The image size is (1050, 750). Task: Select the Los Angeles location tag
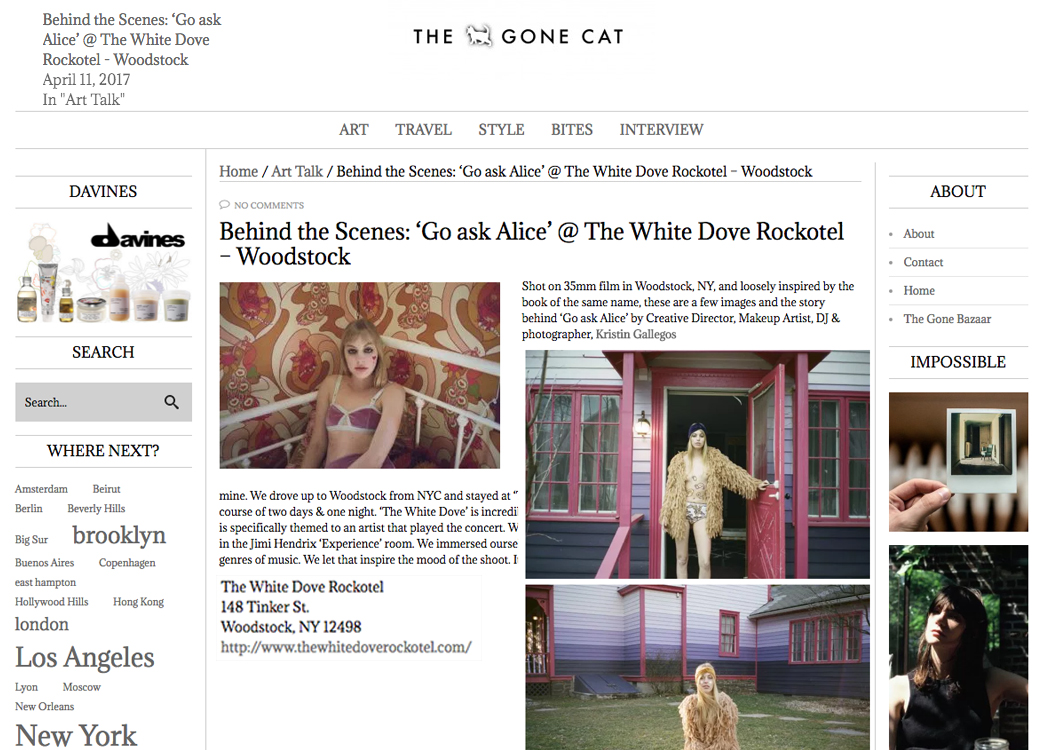[x=85, y=658]
